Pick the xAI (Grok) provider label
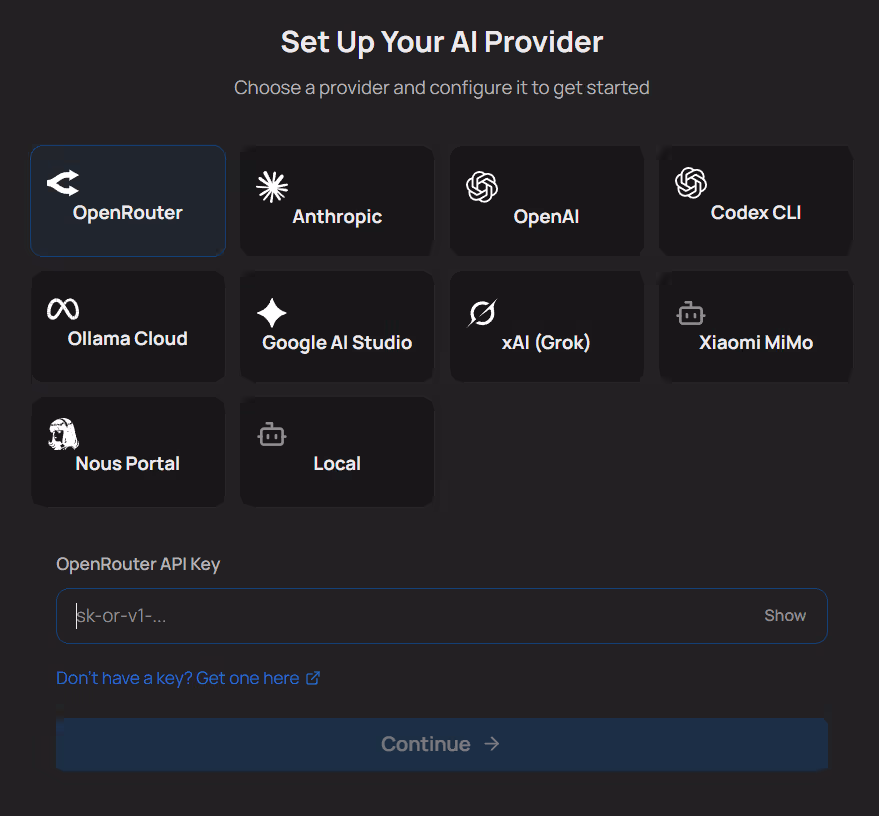 [x=546, y=342]
